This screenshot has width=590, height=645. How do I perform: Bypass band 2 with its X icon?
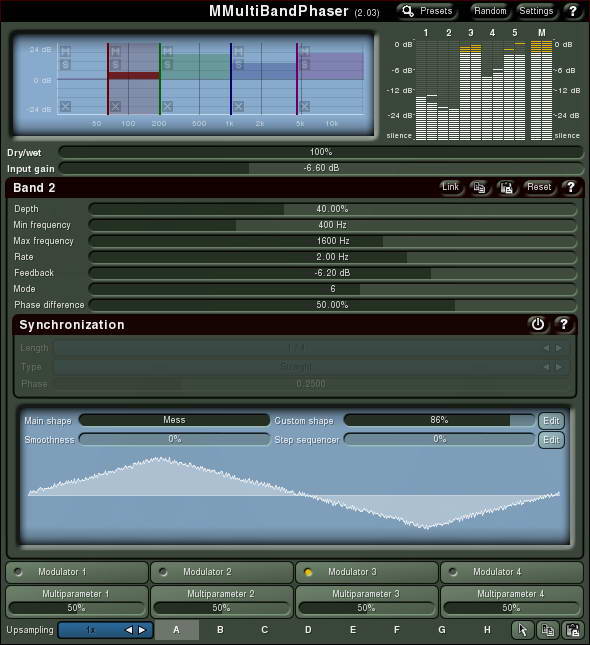point(116,107)
